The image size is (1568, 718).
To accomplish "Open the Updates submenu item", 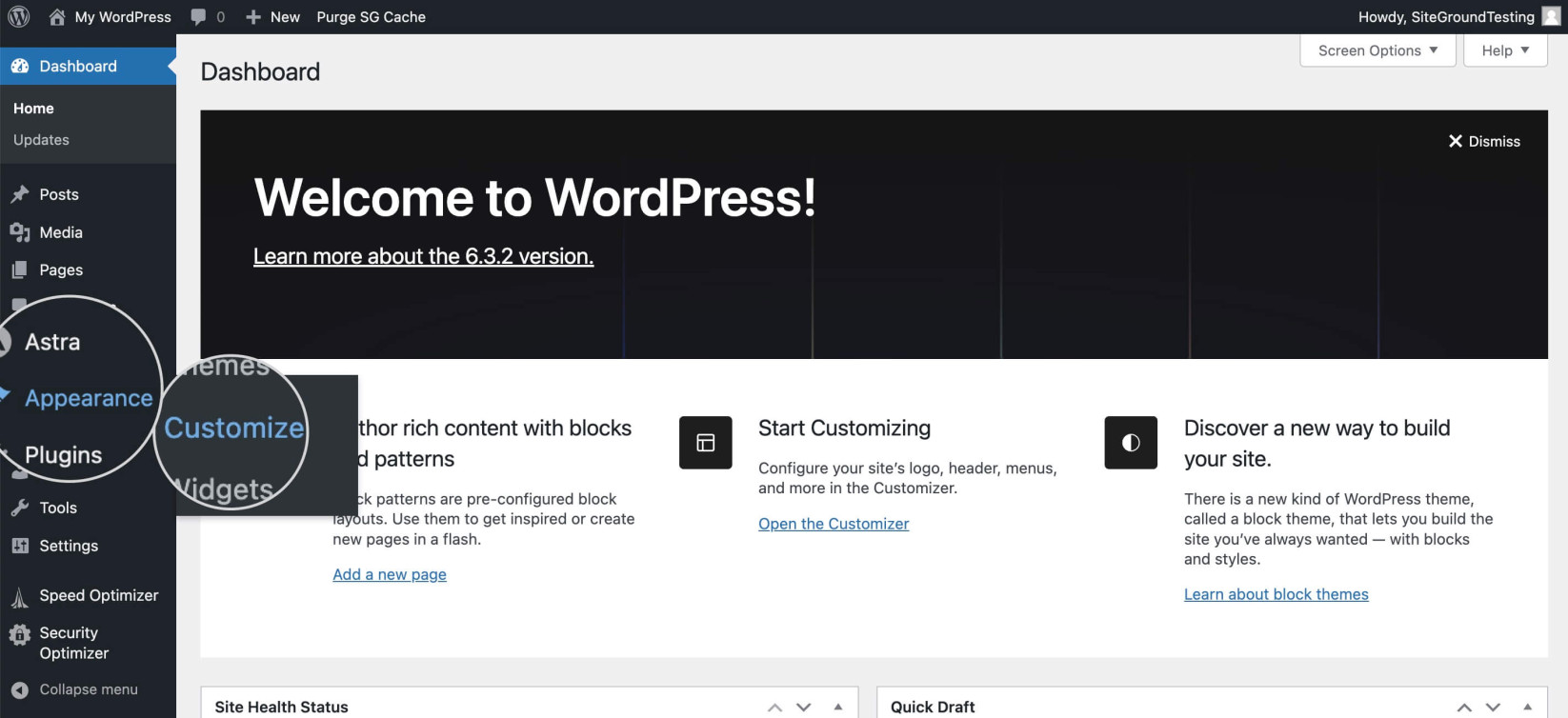I will tap(41, 140).
